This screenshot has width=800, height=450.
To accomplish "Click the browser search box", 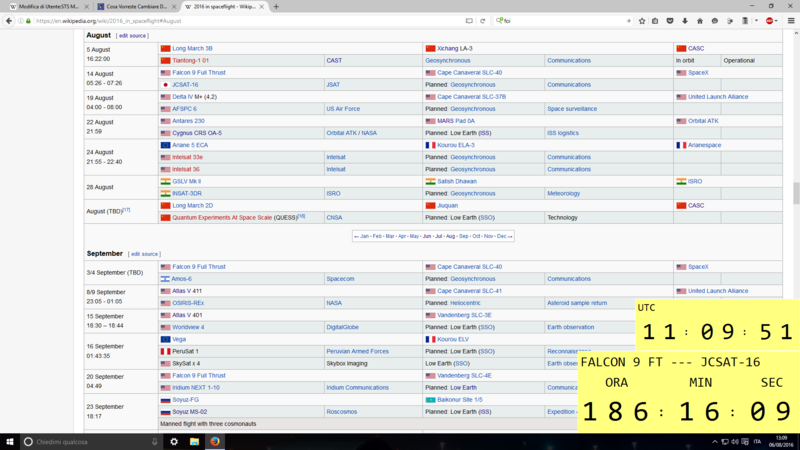I will click(x=564, y=21).
